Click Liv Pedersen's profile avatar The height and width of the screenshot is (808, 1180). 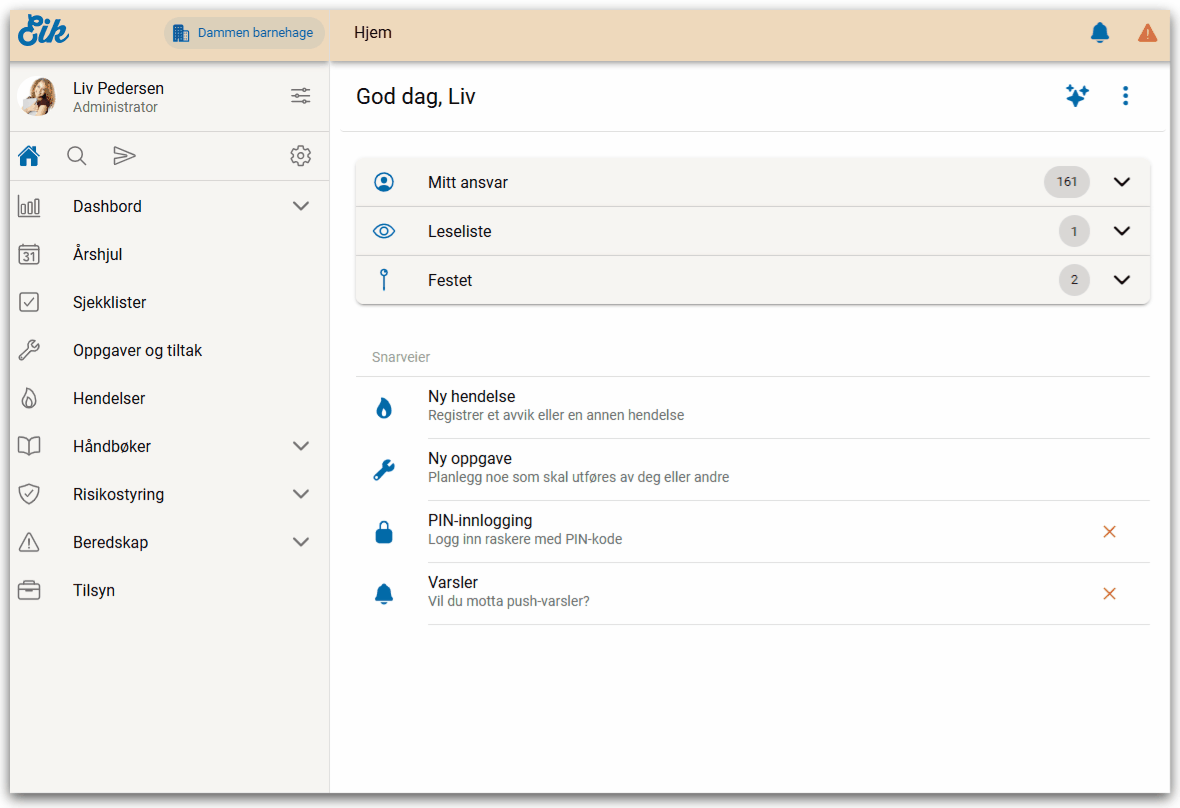[x=37, y=97]
